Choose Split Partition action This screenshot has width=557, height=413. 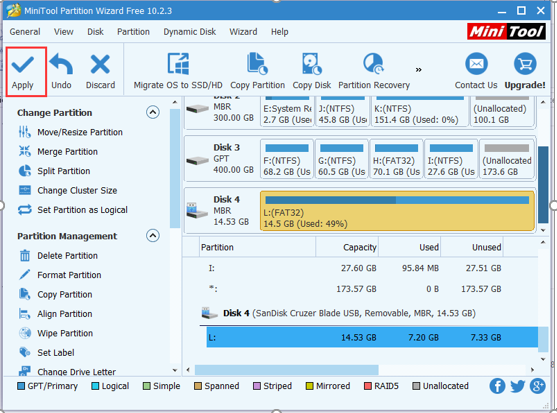(54, 171)
